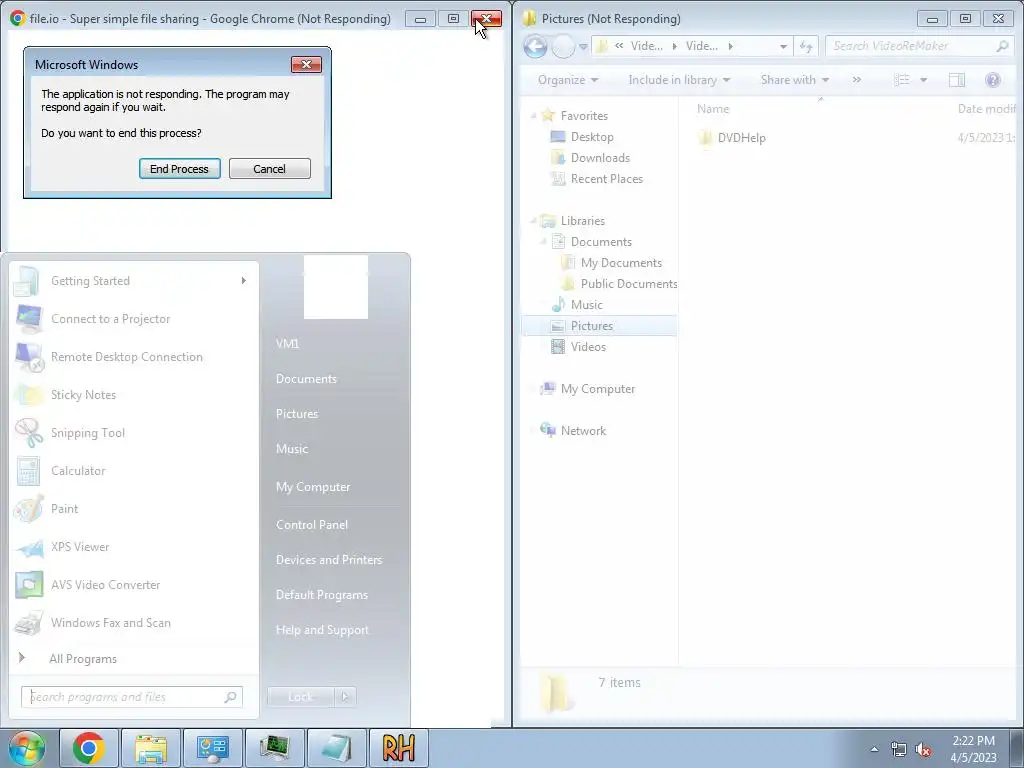This screenshot has height=768, width=1024.
Task: Click the Windows Start orb
Action: (27, 748)
